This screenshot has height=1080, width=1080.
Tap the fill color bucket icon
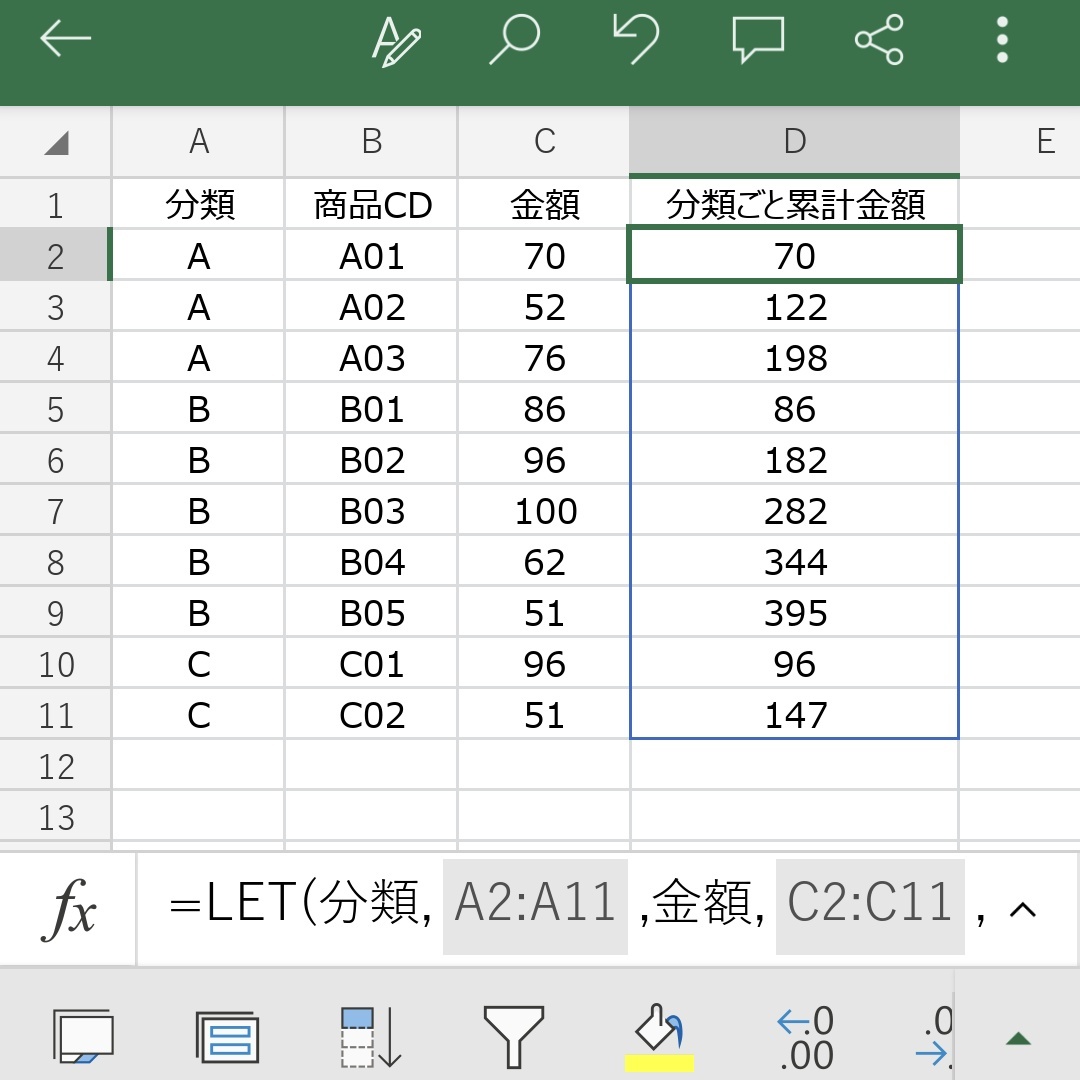pos(658,1027)
